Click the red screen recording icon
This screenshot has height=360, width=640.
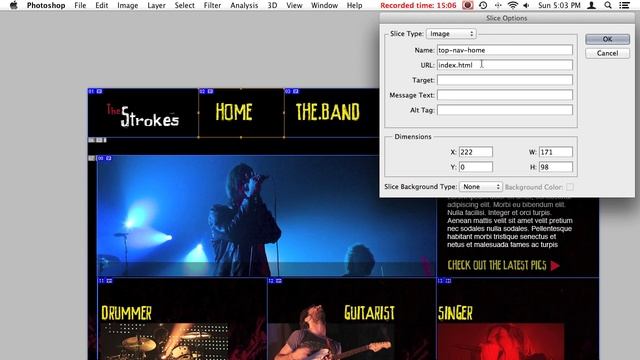coord(468,5)
